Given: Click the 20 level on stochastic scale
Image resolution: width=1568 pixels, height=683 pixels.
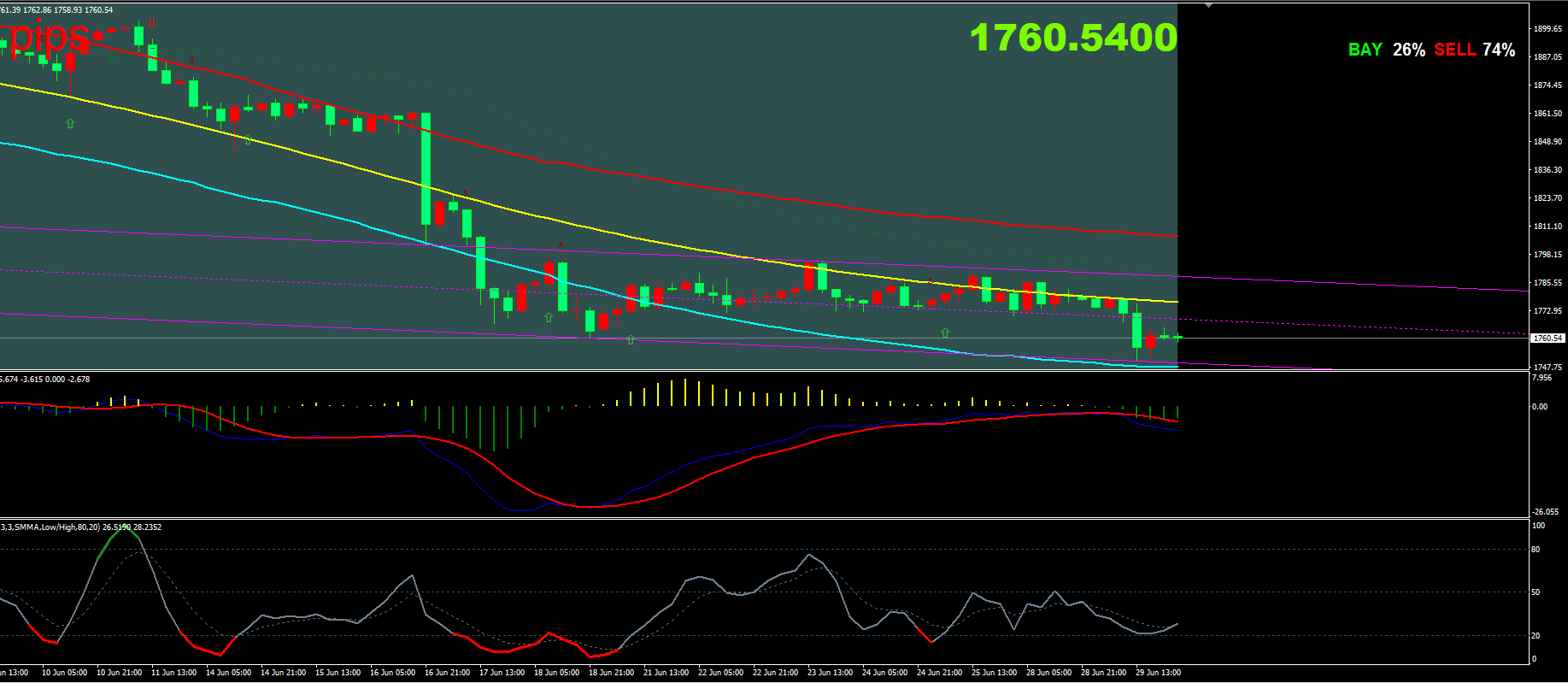Looking at the screenshot, I should 1536,636.
